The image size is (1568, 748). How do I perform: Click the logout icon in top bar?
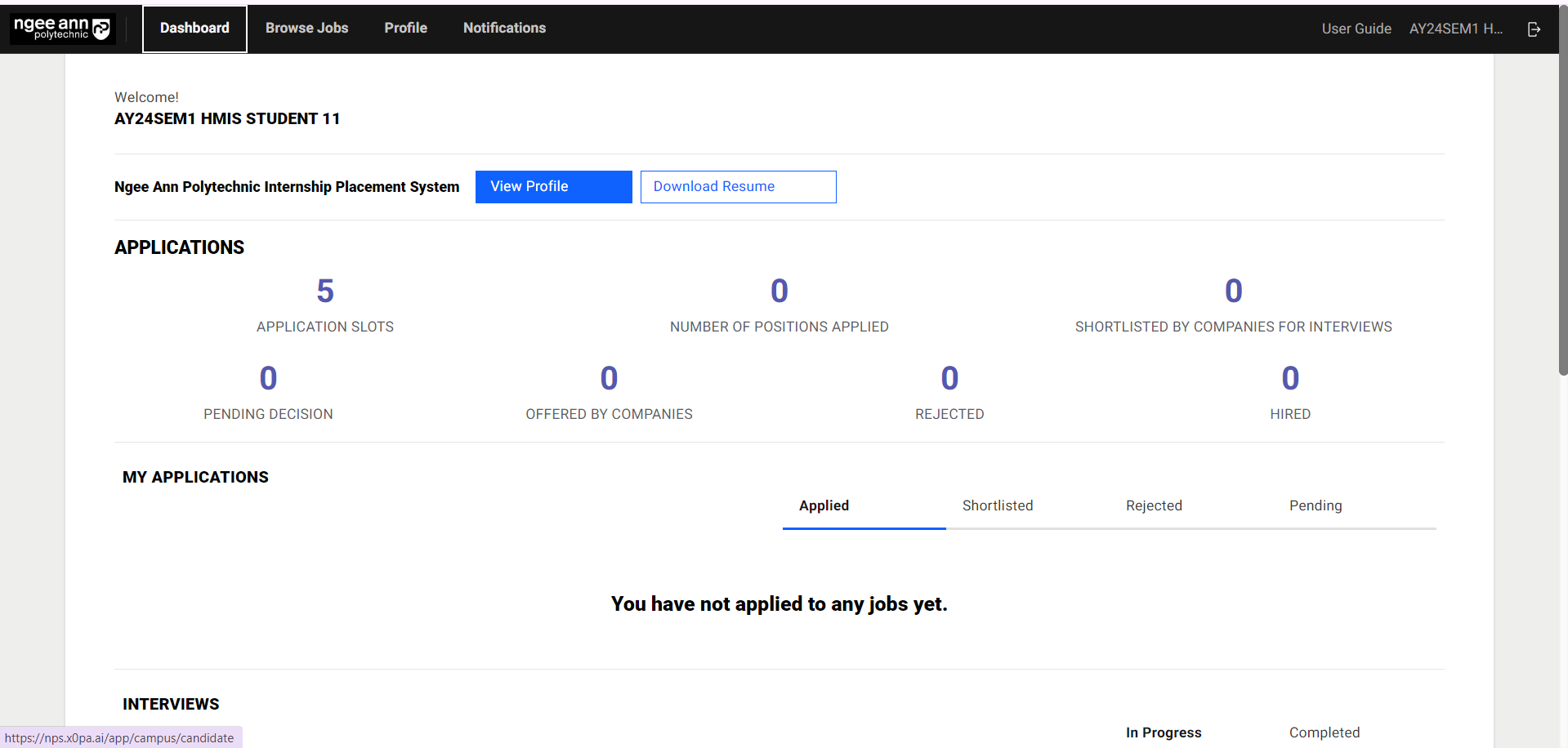[1534, 29]
